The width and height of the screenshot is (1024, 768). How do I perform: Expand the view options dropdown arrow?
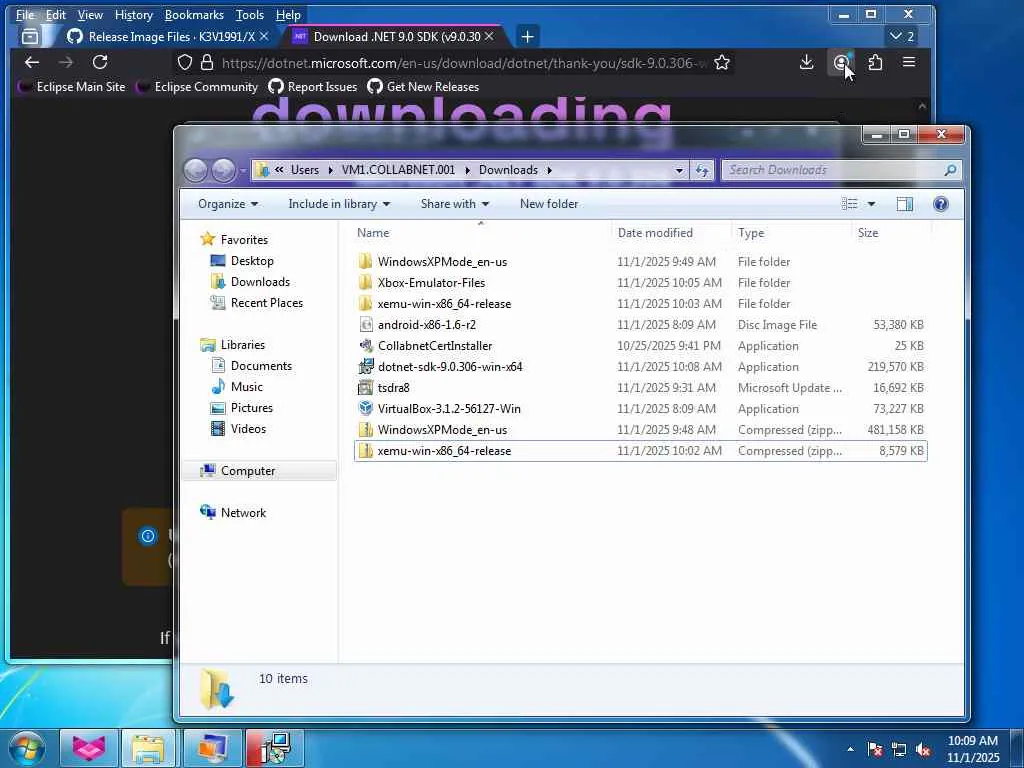pyautogui.click(x=871, y=204)
